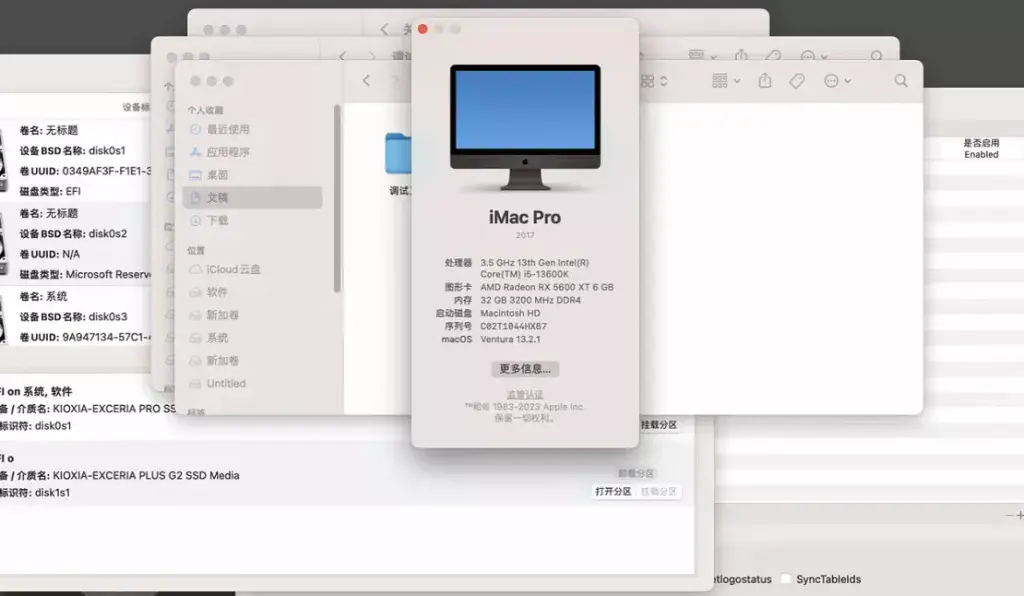Select the disk0s2 device BSD name text

(73, 234)
